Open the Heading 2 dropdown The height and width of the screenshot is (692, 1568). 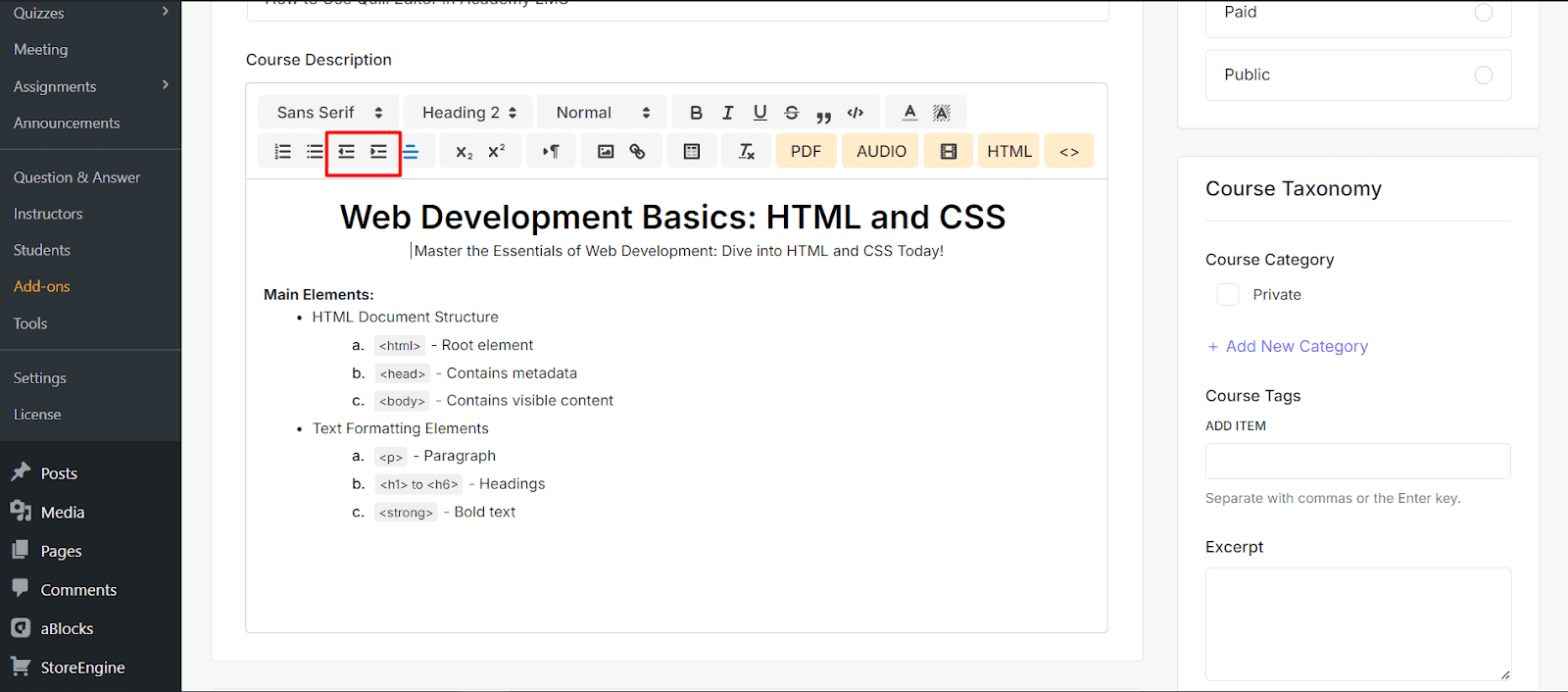(x=468, y=113)
